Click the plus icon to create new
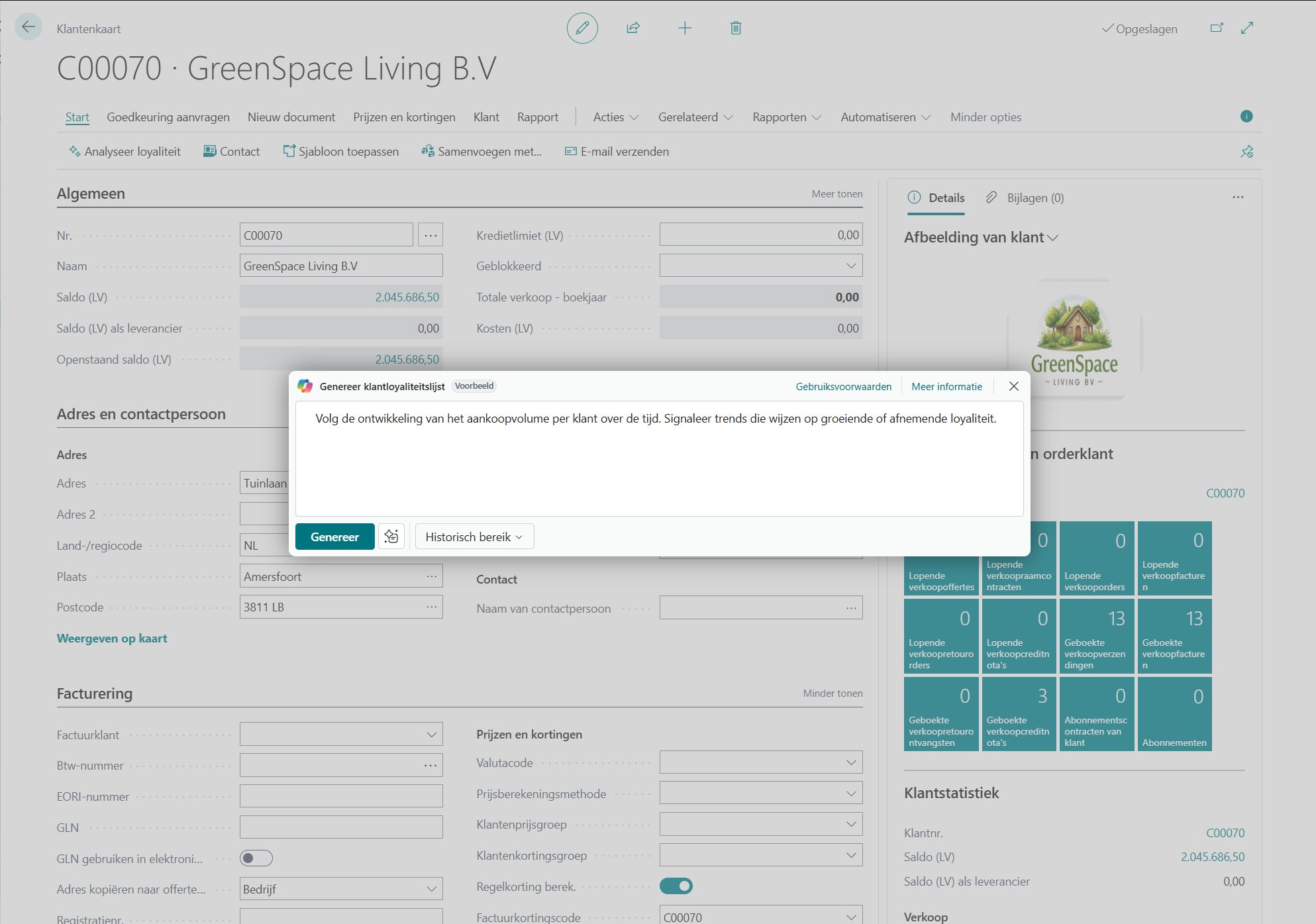1316x924 pixels. 685,28
